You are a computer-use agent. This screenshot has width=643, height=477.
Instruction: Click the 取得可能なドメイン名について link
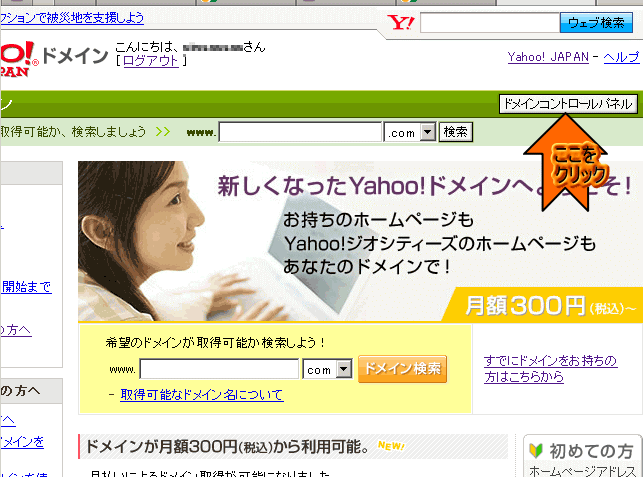201,395
